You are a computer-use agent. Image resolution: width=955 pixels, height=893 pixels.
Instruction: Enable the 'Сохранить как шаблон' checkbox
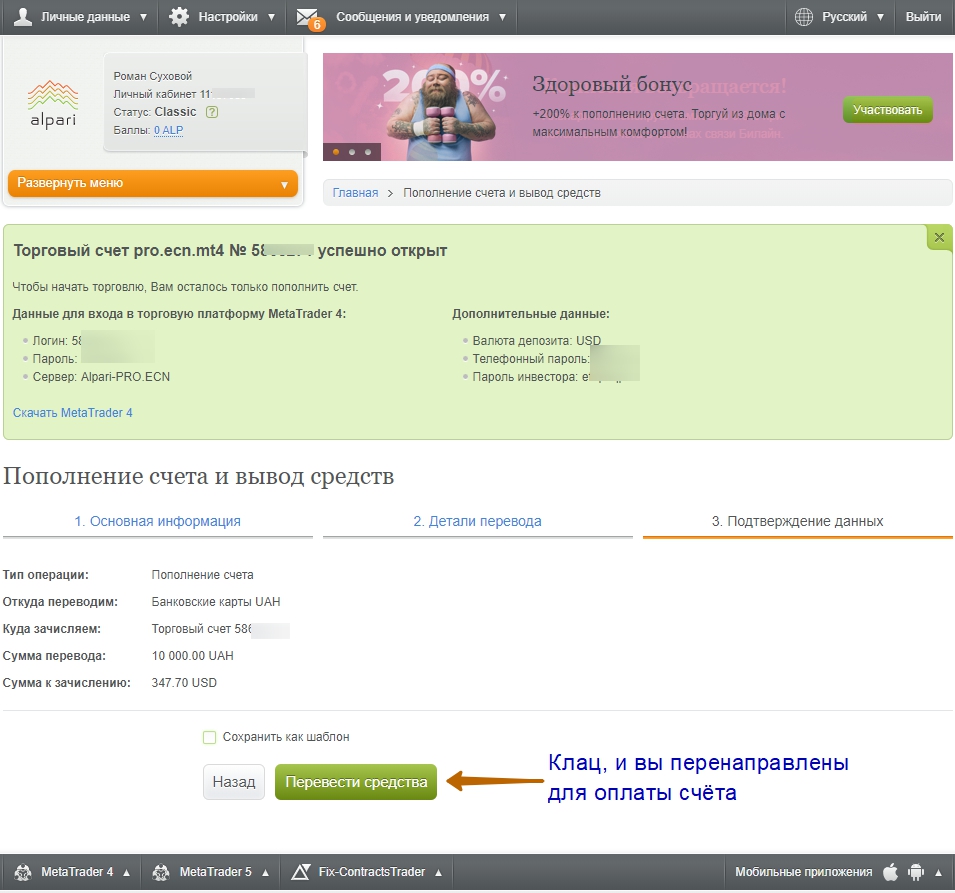point(210,737)
